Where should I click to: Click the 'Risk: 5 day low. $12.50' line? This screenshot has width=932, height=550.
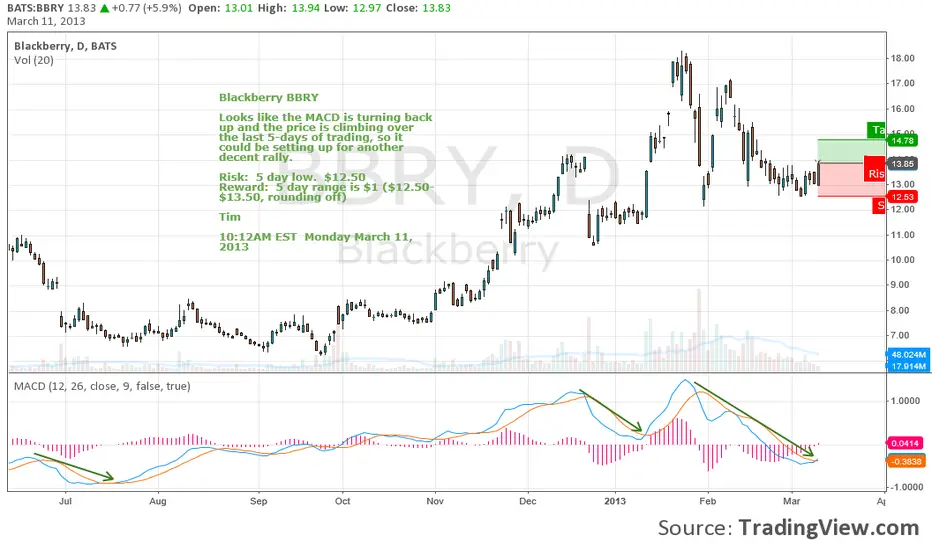coord(292,177)
